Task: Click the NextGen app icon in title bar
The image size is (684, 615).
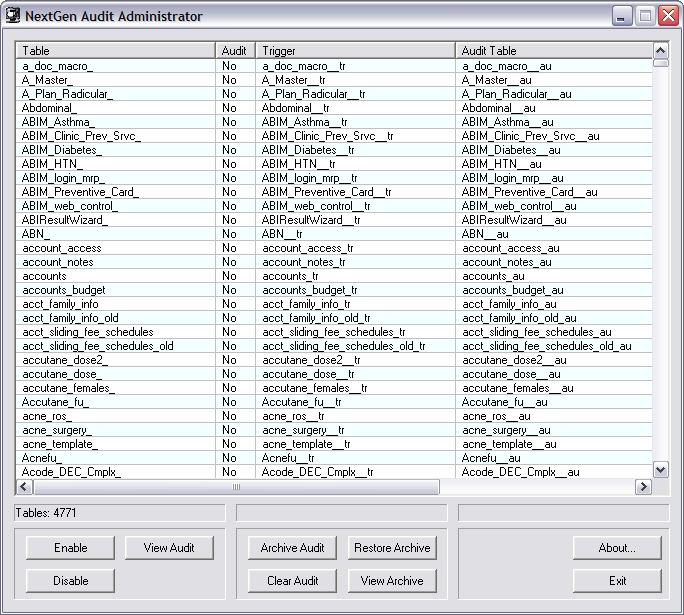Action: point(13,16)
